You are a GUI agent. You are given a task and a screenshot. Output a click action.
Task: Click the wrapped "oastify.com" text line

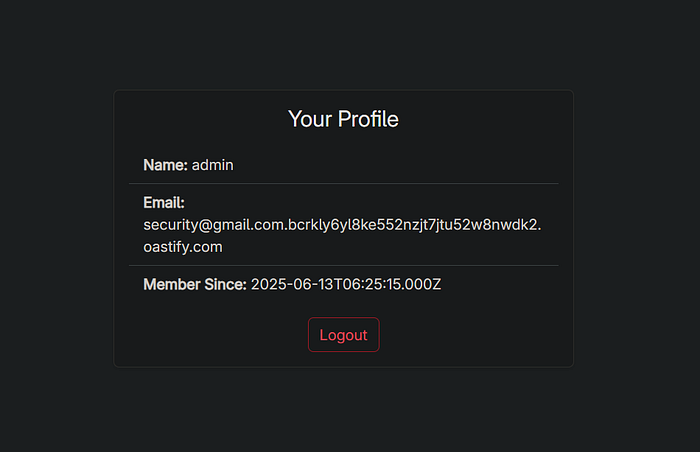click(183, 246)
